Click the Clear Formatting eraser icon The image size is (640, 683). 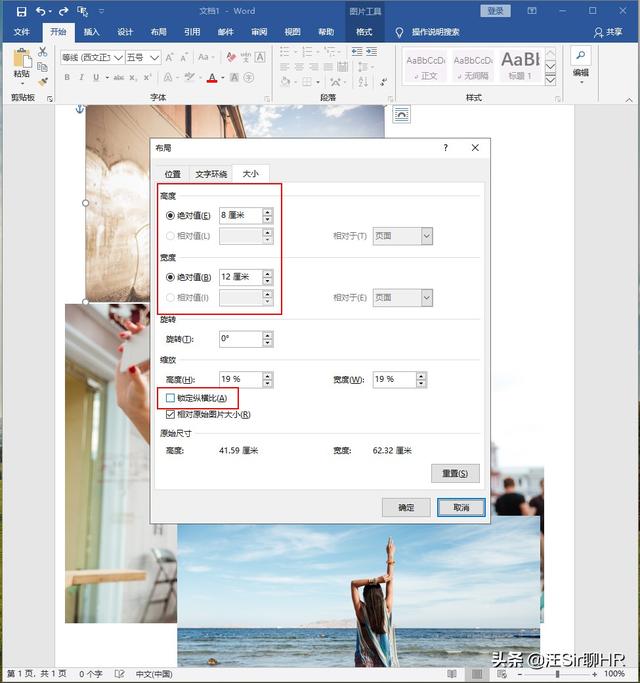coord(231,57)
